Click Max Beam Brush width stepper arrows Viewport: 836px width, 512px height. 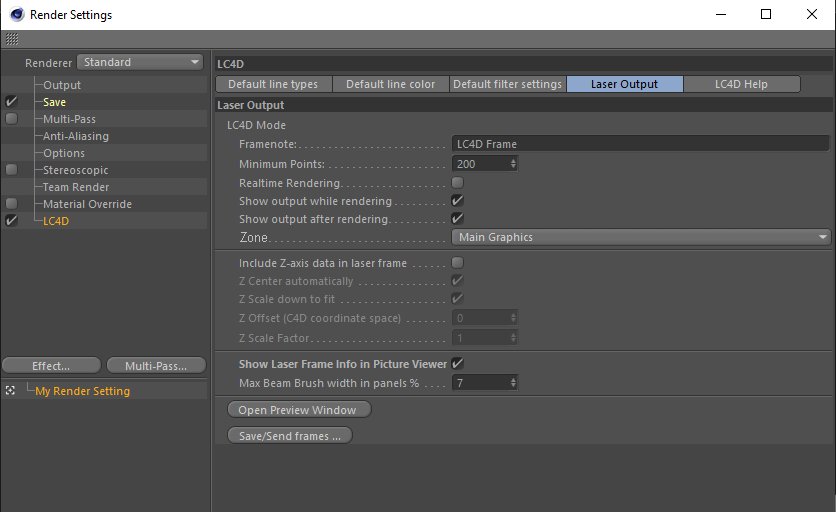pyautogui.click(x=513, y=383)
